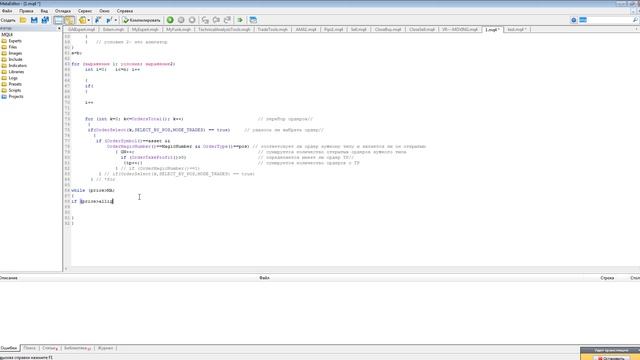Image resolution: width=640 pixels, height=360 pixels.
Task: Switch to the test.mq4 tab
Action: click(x=517, y=30)
